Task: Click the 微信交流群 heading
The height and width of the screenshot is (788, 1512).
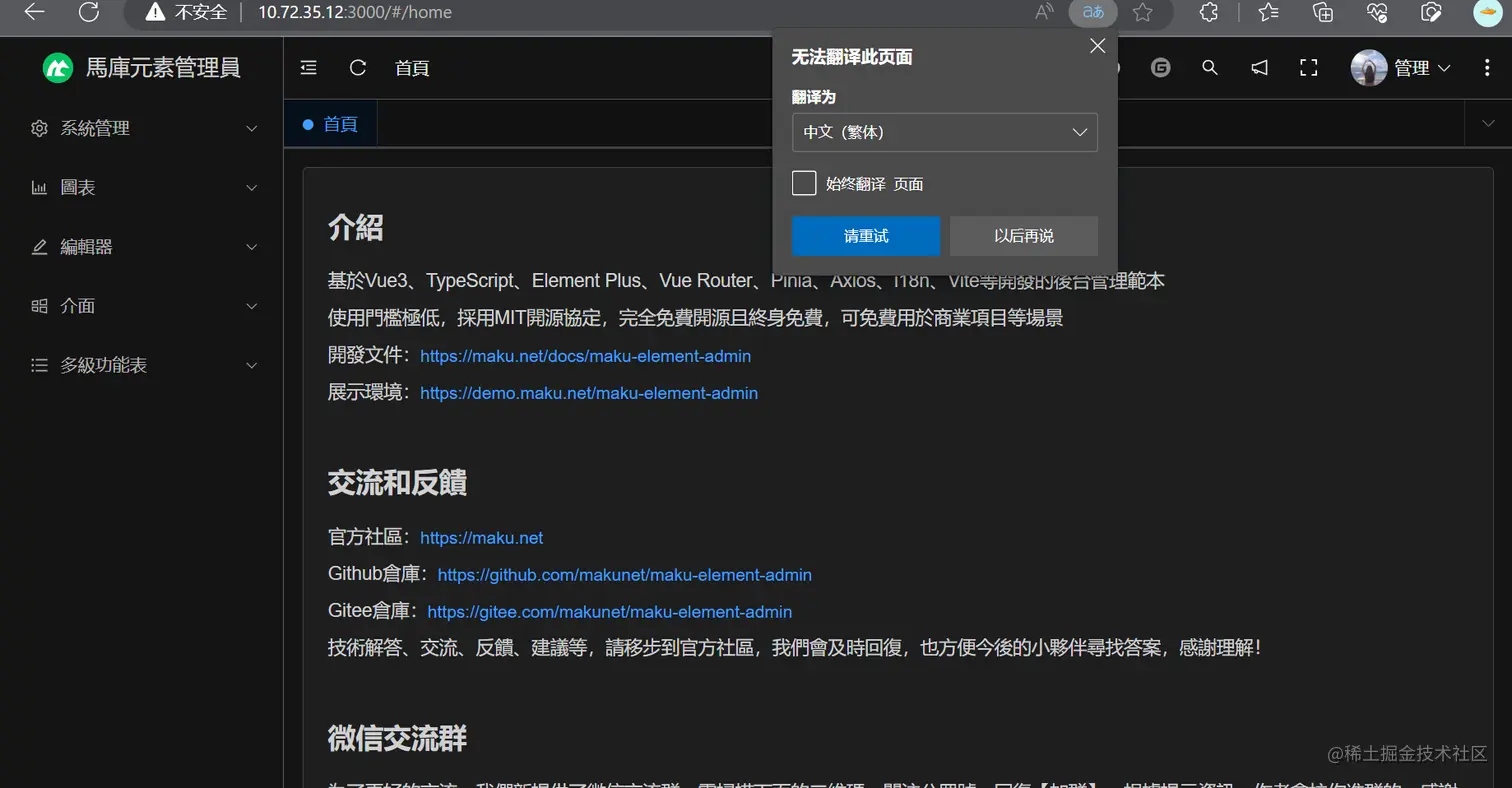Action: point(397,739)
